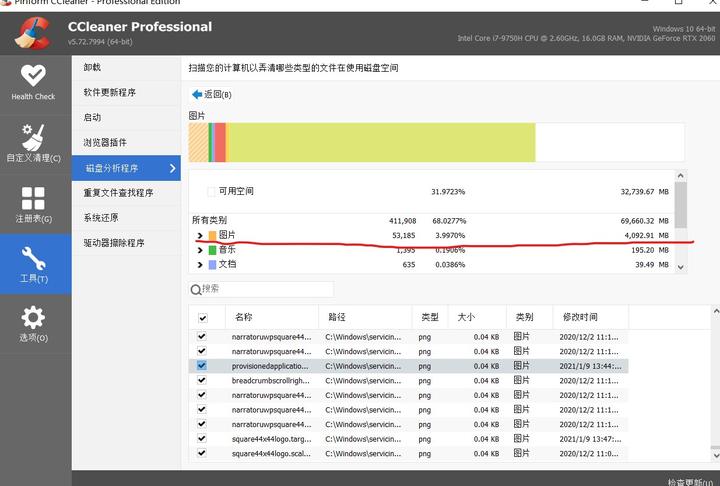720x486 pixels.
Task: Expand the 音乐 category row
Action: (x=200, y=250)
